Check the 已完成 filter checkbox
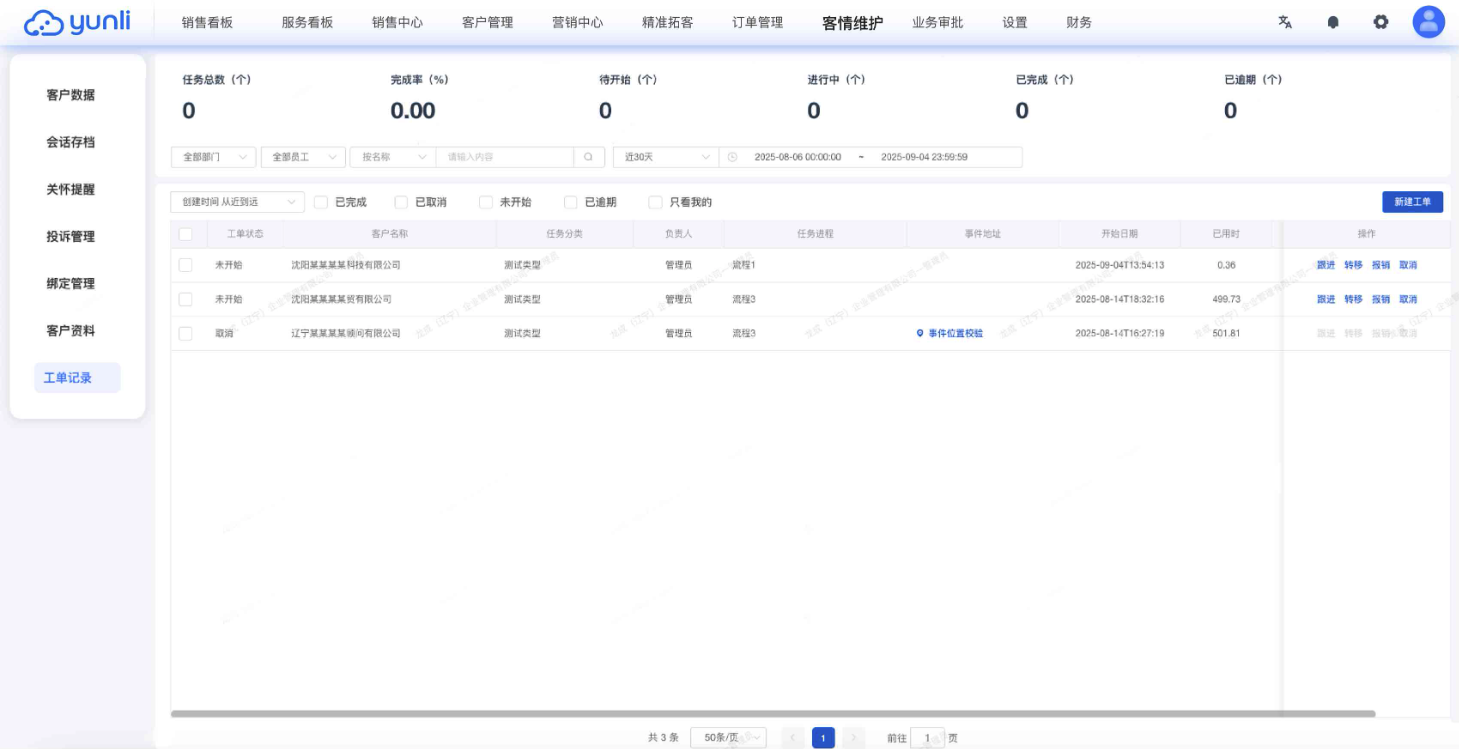The height and width of the screenshot is (749, 1459). pyautogui.click(x=319, y=202)
